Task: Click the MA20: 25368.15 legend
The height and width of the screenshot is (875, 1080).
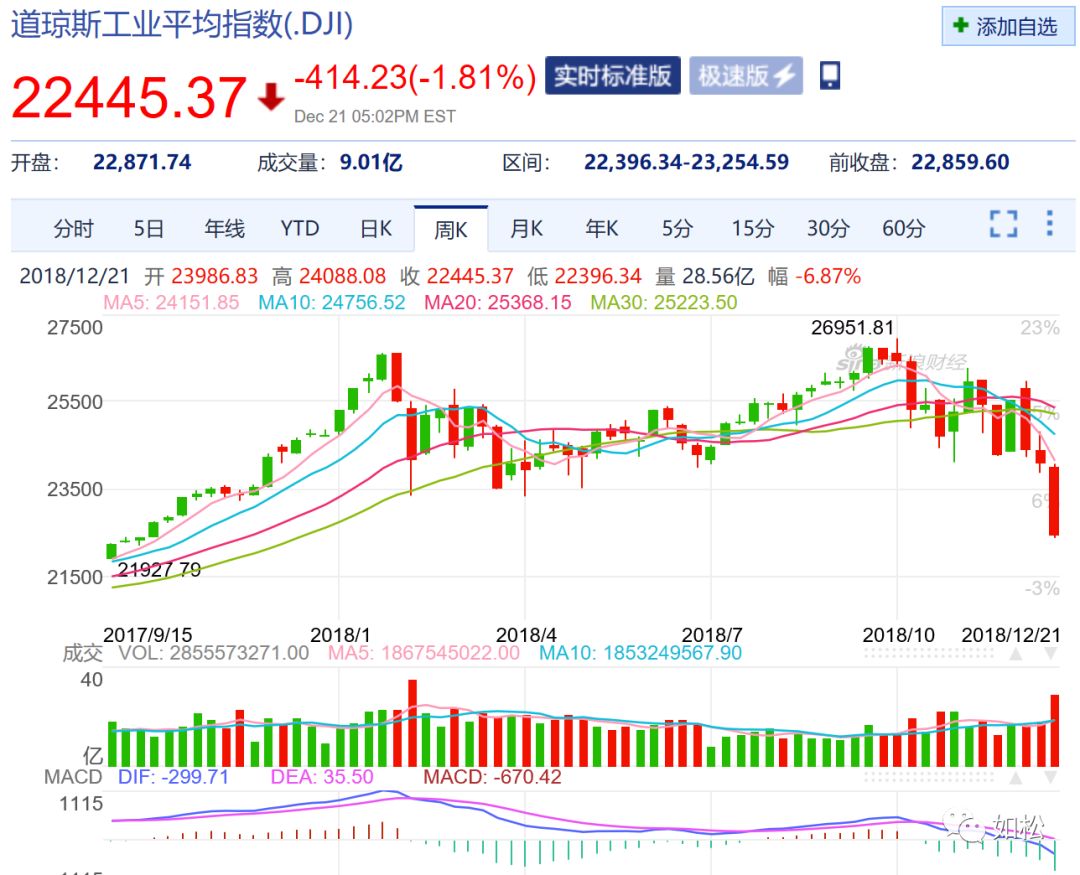Action: (x=497, y=302)
